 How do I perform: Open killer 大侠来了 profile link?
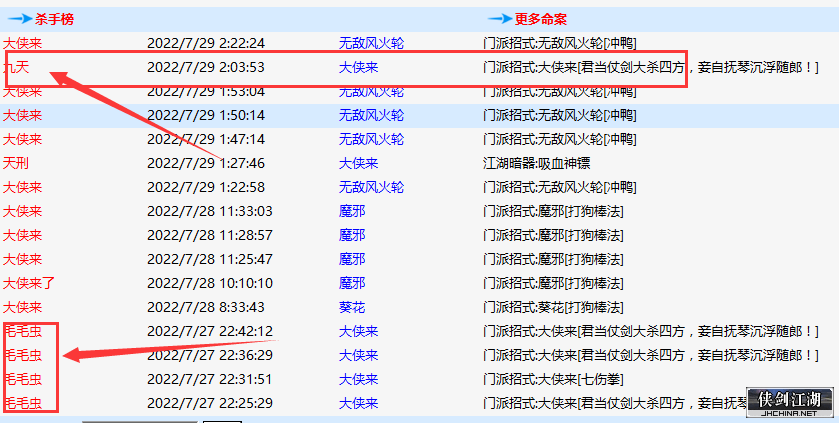click(29, 283)
